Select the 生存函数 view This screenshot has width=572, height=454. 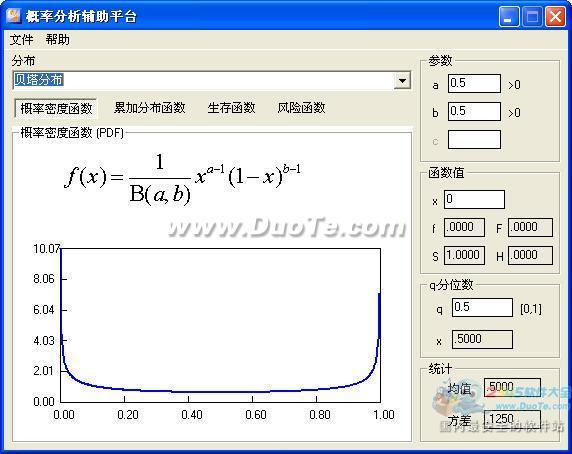(231, 108)
